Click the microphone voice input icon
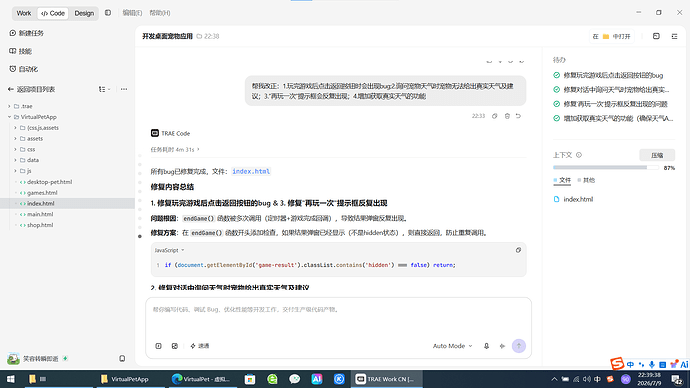 click(486, 346)
